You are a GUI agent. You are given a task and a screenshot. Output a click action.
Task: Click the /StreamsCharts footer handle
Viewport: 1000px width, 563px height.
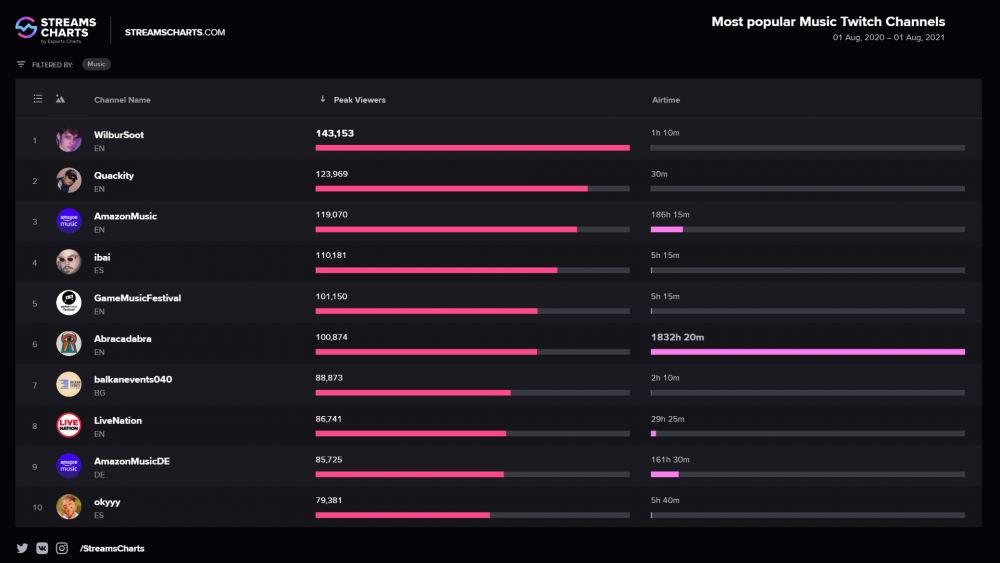pyautogui.click(x=112, y=548)
